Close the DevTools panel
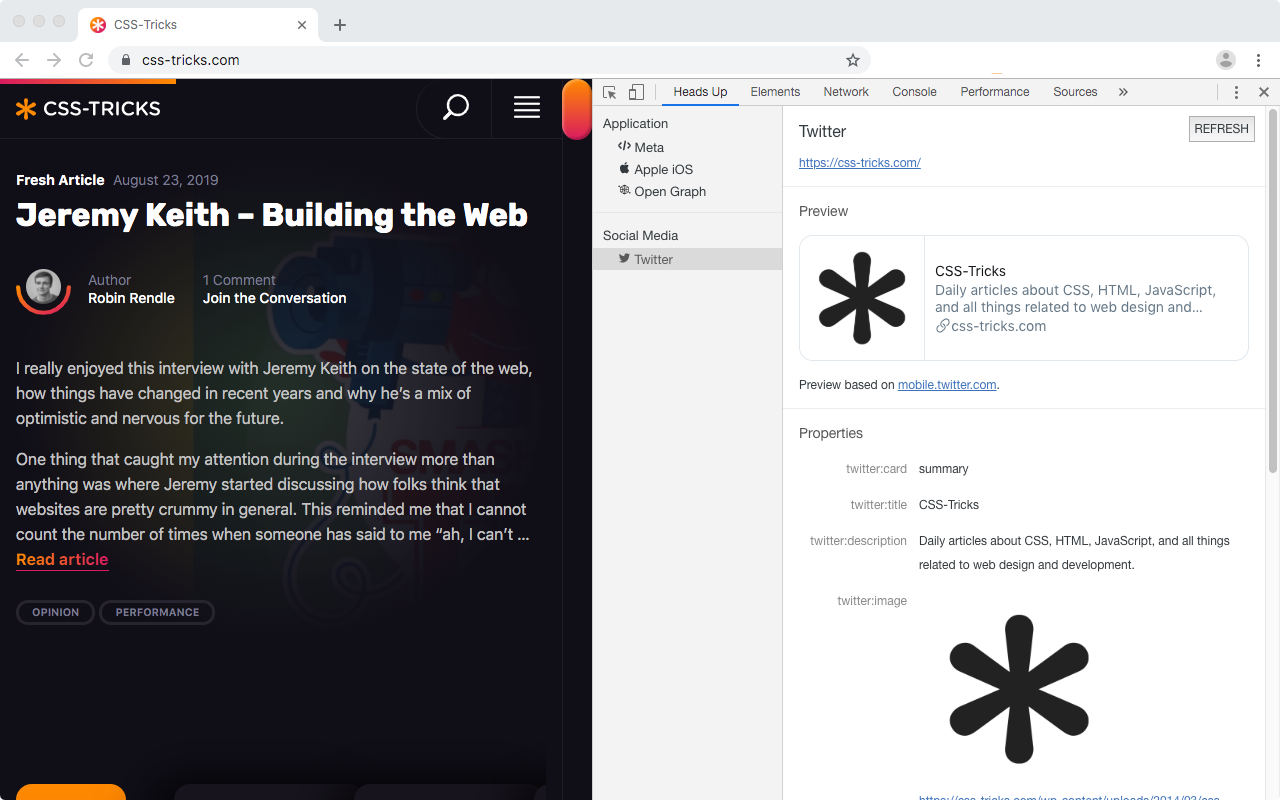Viewport: 1280px width, 800px height. click(1264, 92)
